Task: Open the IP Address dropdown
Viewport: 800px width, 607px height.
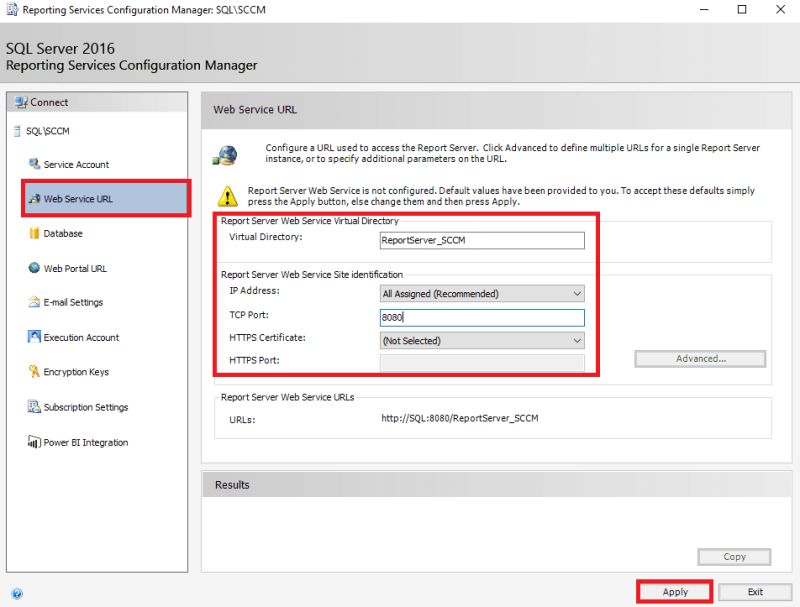Action: pos(575,293)
